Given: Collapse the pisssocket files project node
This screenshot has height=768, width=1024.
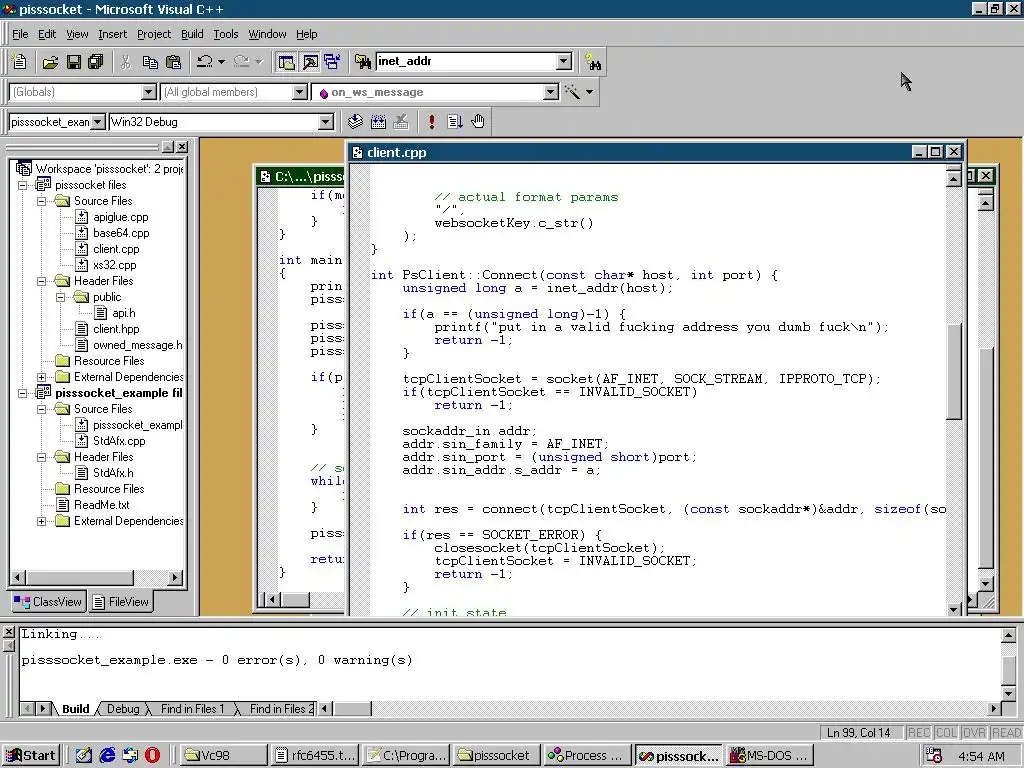Looking at the screenshot, I should [x=22, y=185].
